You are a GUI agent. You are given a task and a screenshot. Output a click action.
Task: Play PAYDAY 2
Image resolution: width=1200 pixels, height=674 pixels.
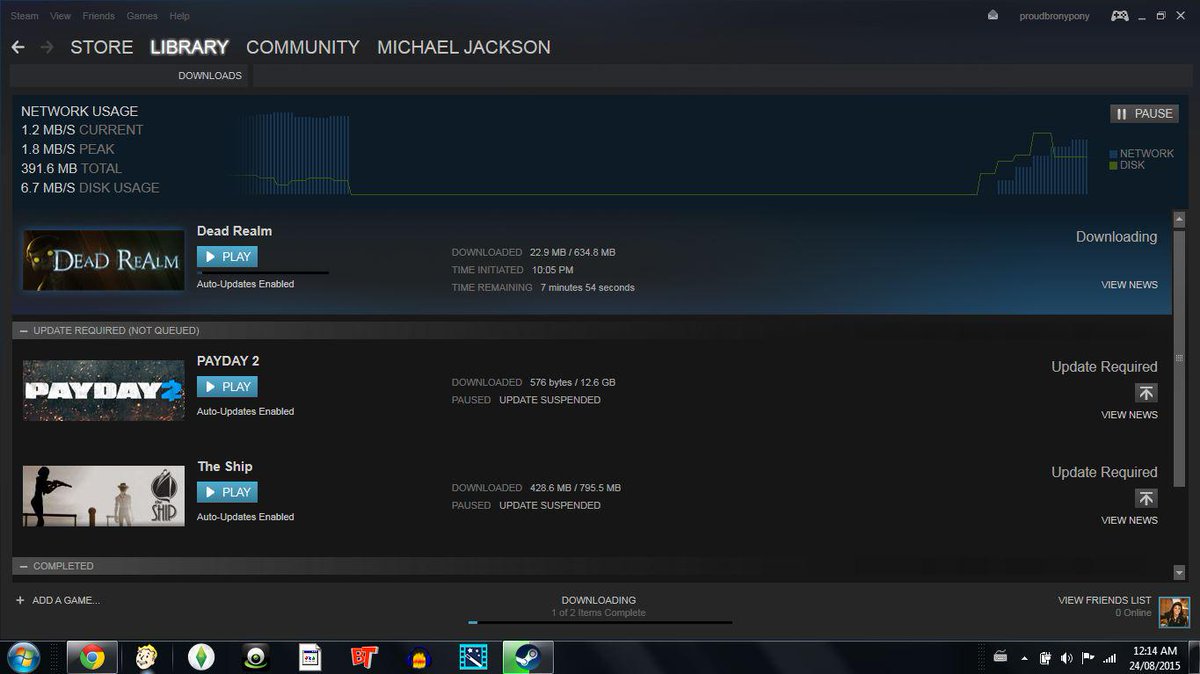227,387
